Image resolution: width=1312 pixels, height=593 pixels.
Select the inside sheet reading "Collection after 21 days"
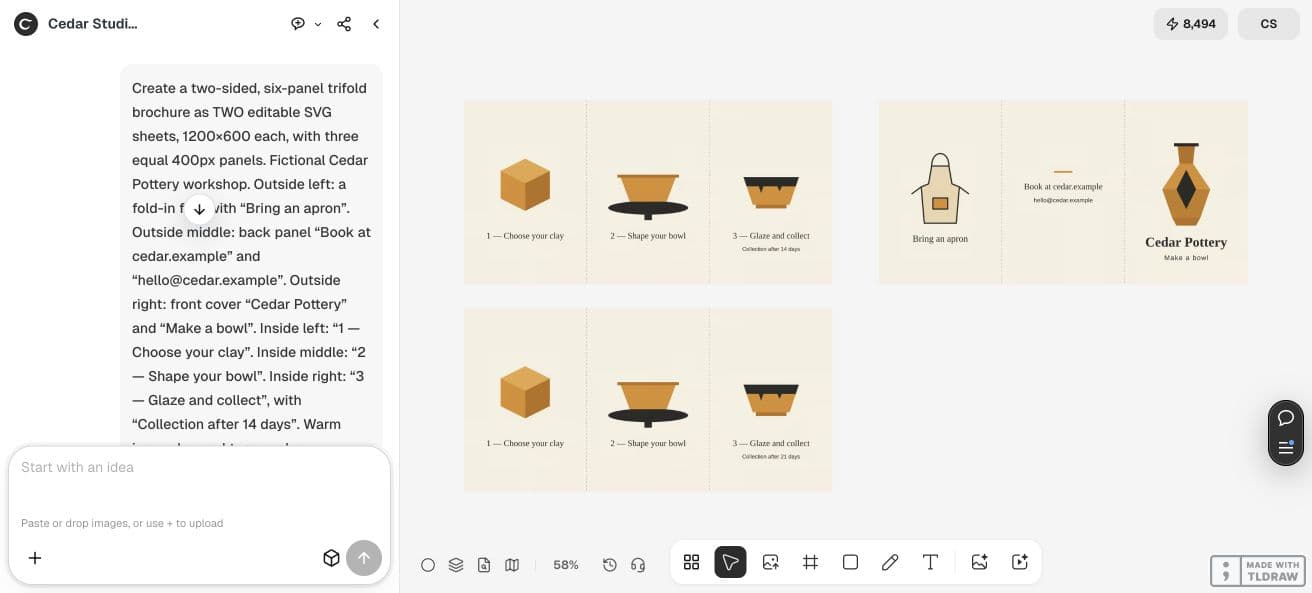click(x=648, y=399)
